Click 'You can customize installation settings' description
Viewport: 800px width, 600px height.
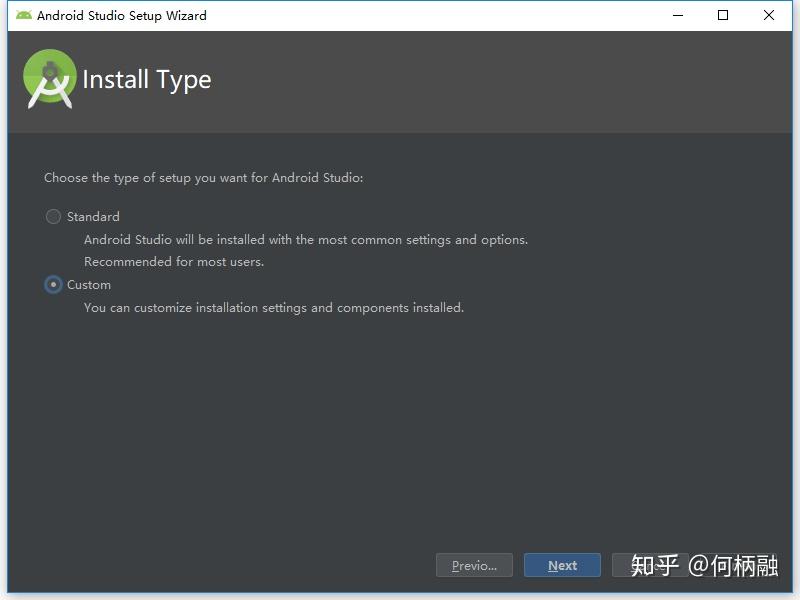pyautogui.click(x=274, y=308)
